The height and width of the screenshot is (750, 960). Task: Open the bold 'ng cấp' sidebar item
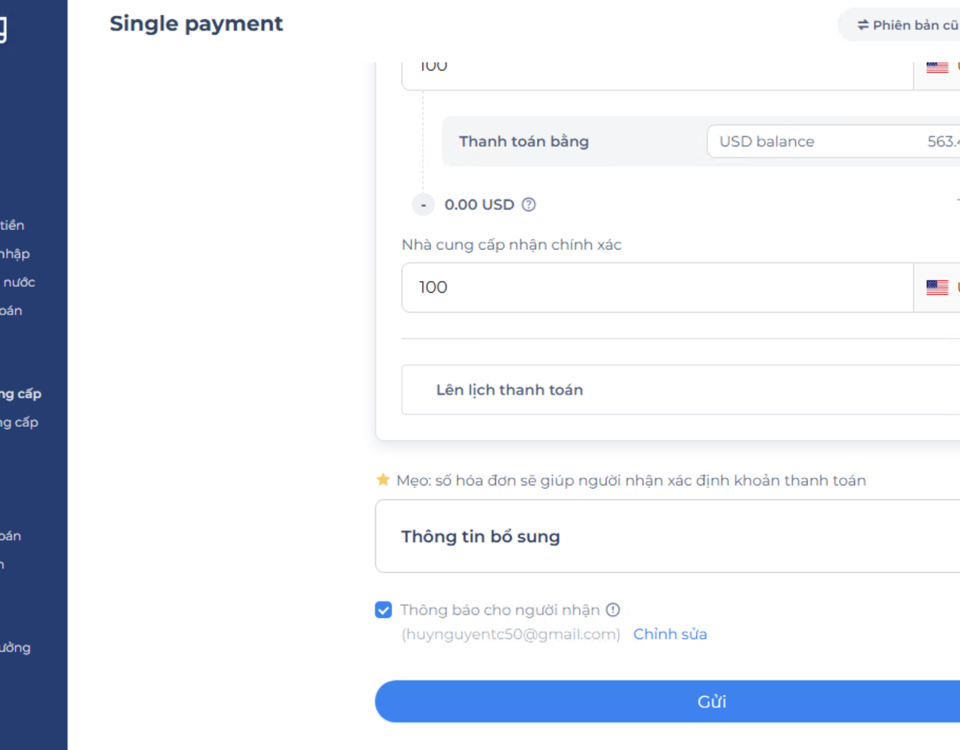(x=21, y=394)
